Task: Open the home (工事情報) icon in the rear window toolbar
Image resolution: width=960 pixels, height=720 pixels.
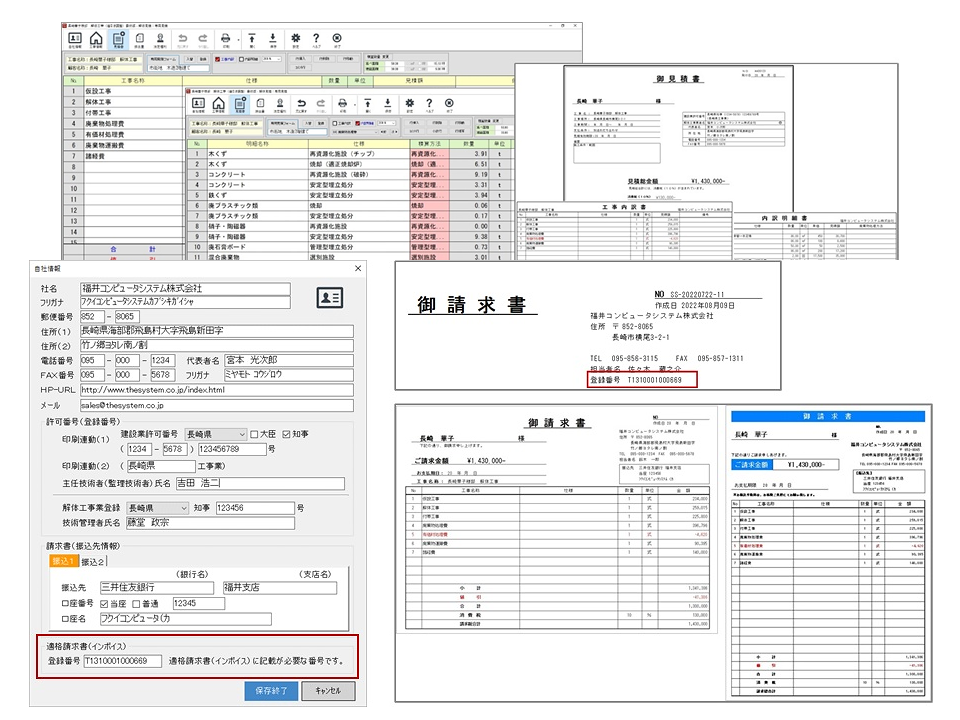Action: [x=96, y=39]
